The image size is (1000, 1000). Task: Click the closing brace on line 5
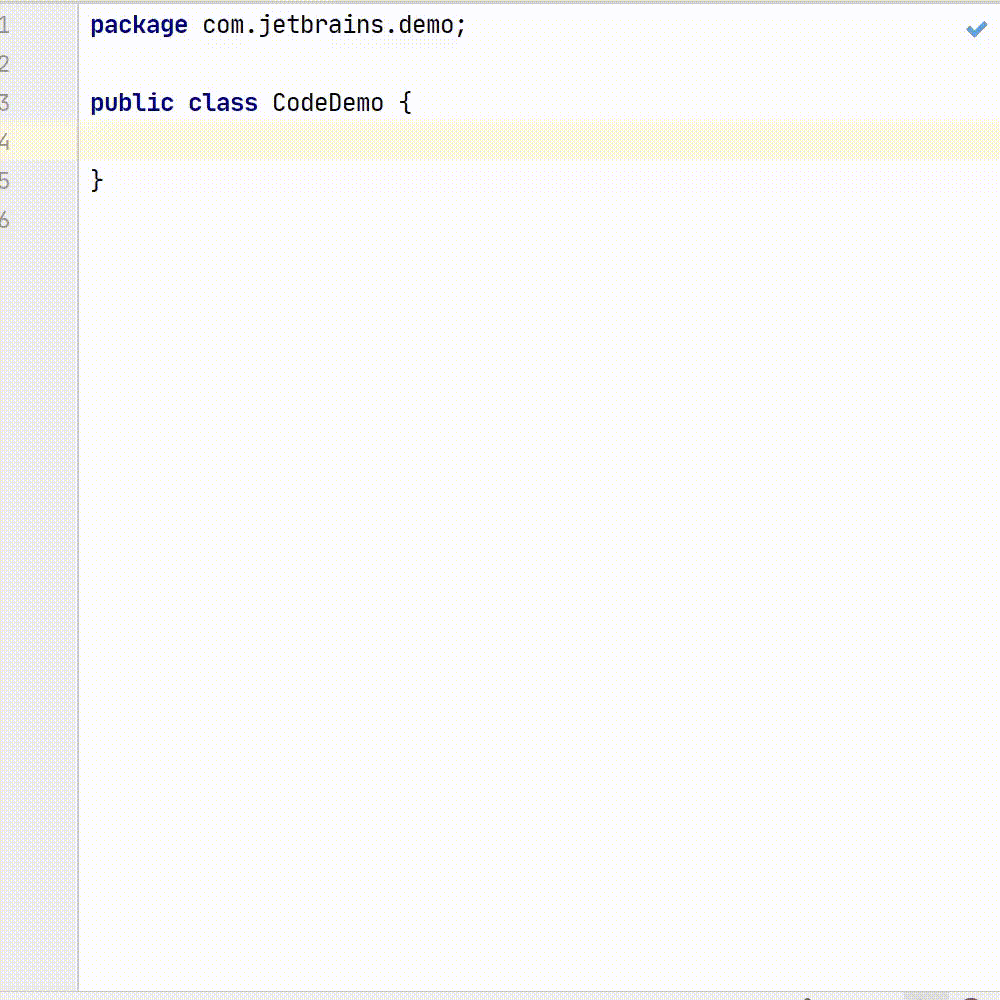tap(96, 180)
